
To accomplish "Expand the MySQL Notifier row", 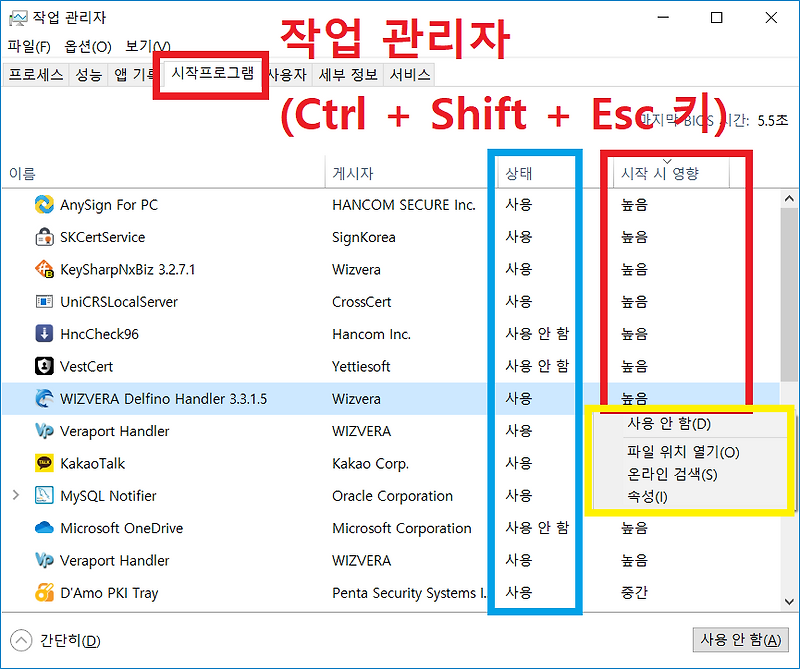I will point(16,495).
